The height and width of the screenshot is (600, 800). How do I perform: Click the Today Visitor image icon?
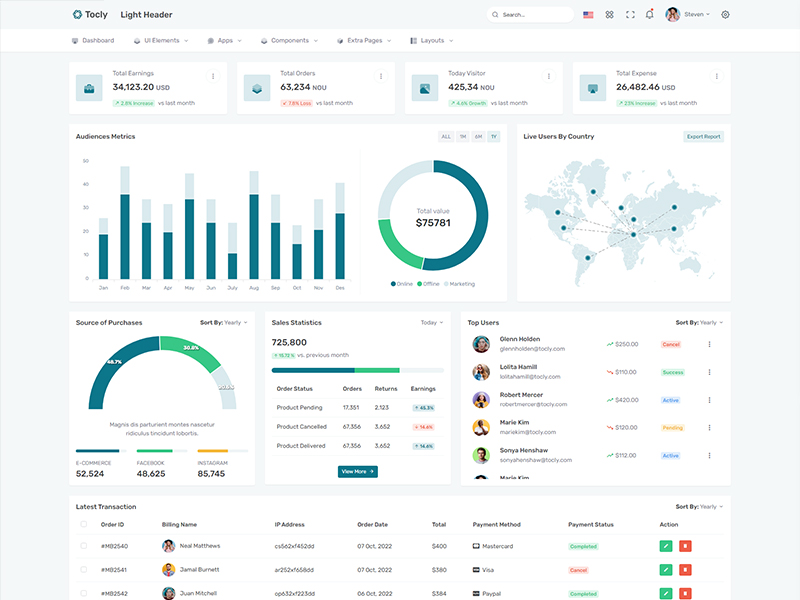pos(424,88)
